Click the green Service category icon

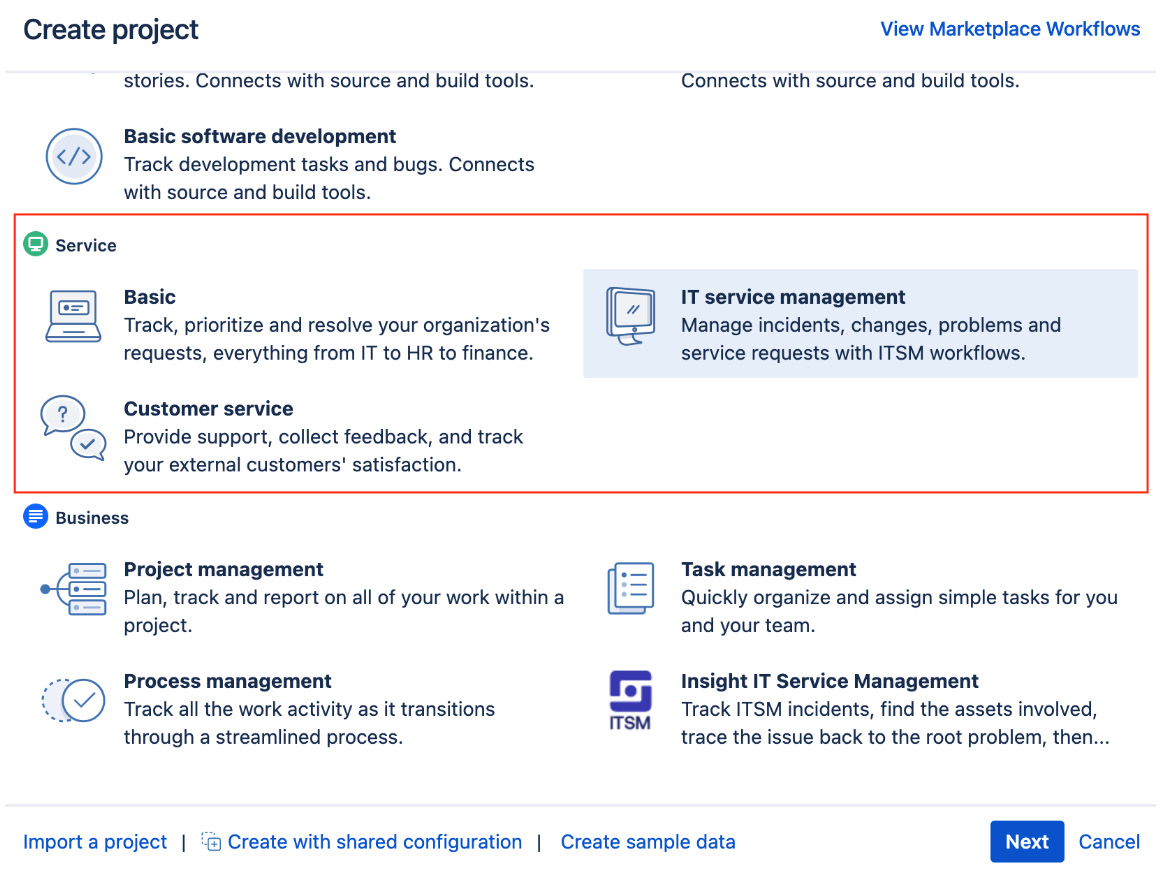click(35, 244)
